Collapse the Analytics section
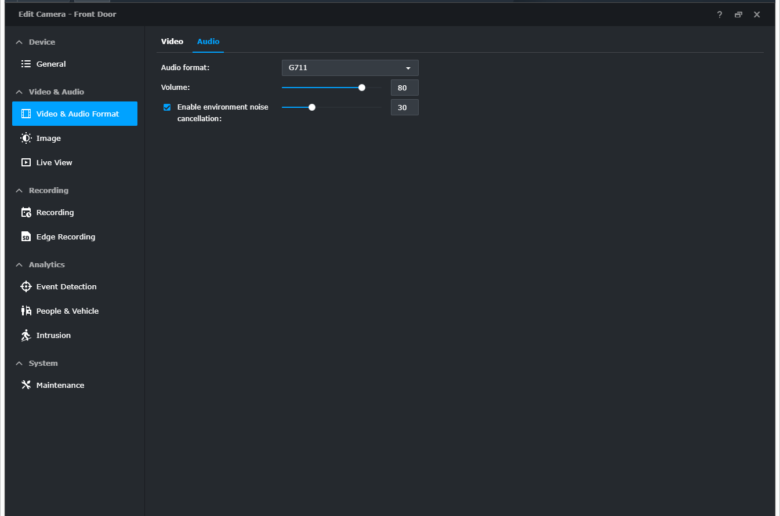This screenshot has height=516, width=780. point(19,264)
